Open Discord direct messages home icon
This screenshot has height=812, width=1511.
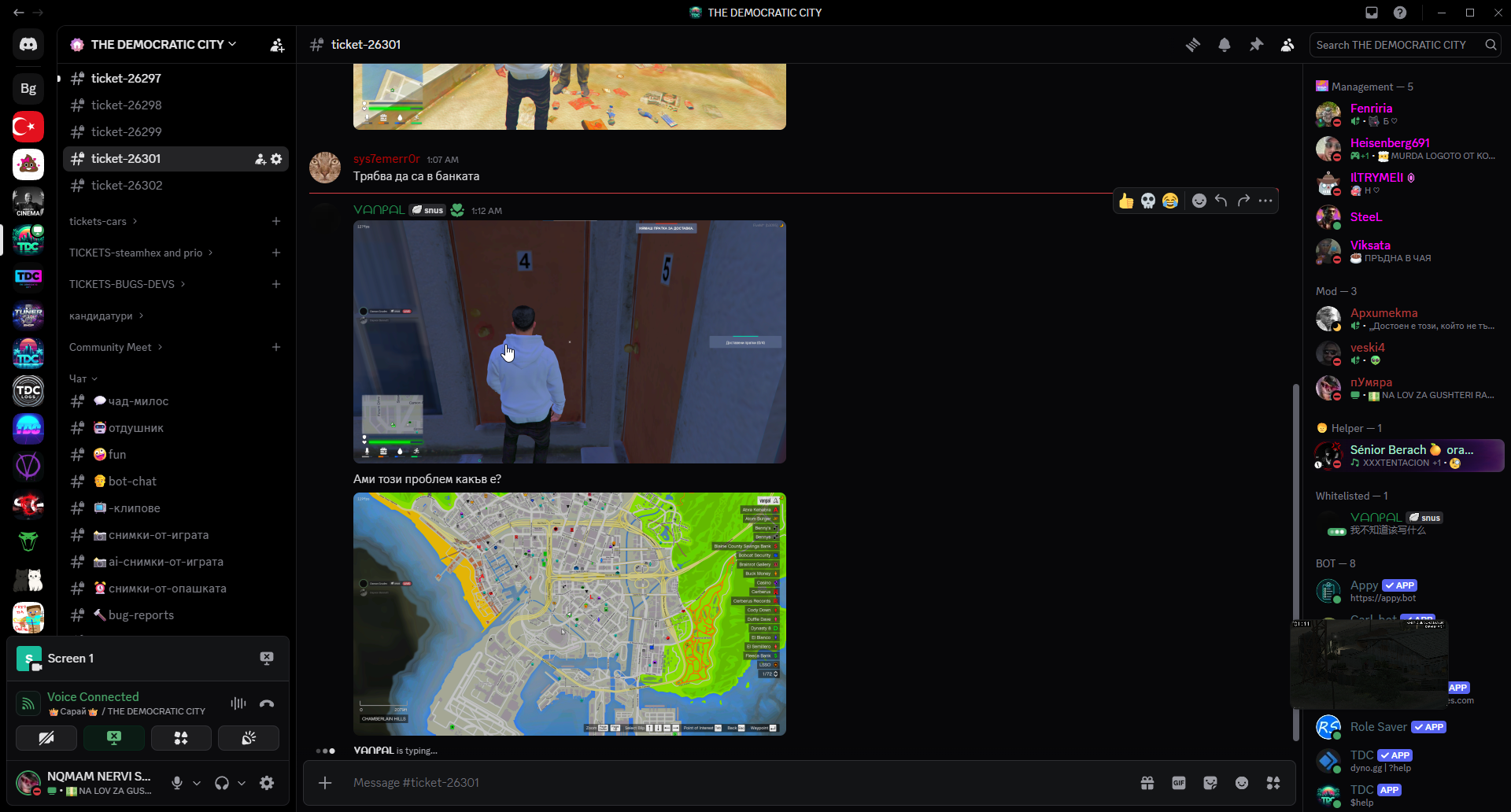pos(28,45)
